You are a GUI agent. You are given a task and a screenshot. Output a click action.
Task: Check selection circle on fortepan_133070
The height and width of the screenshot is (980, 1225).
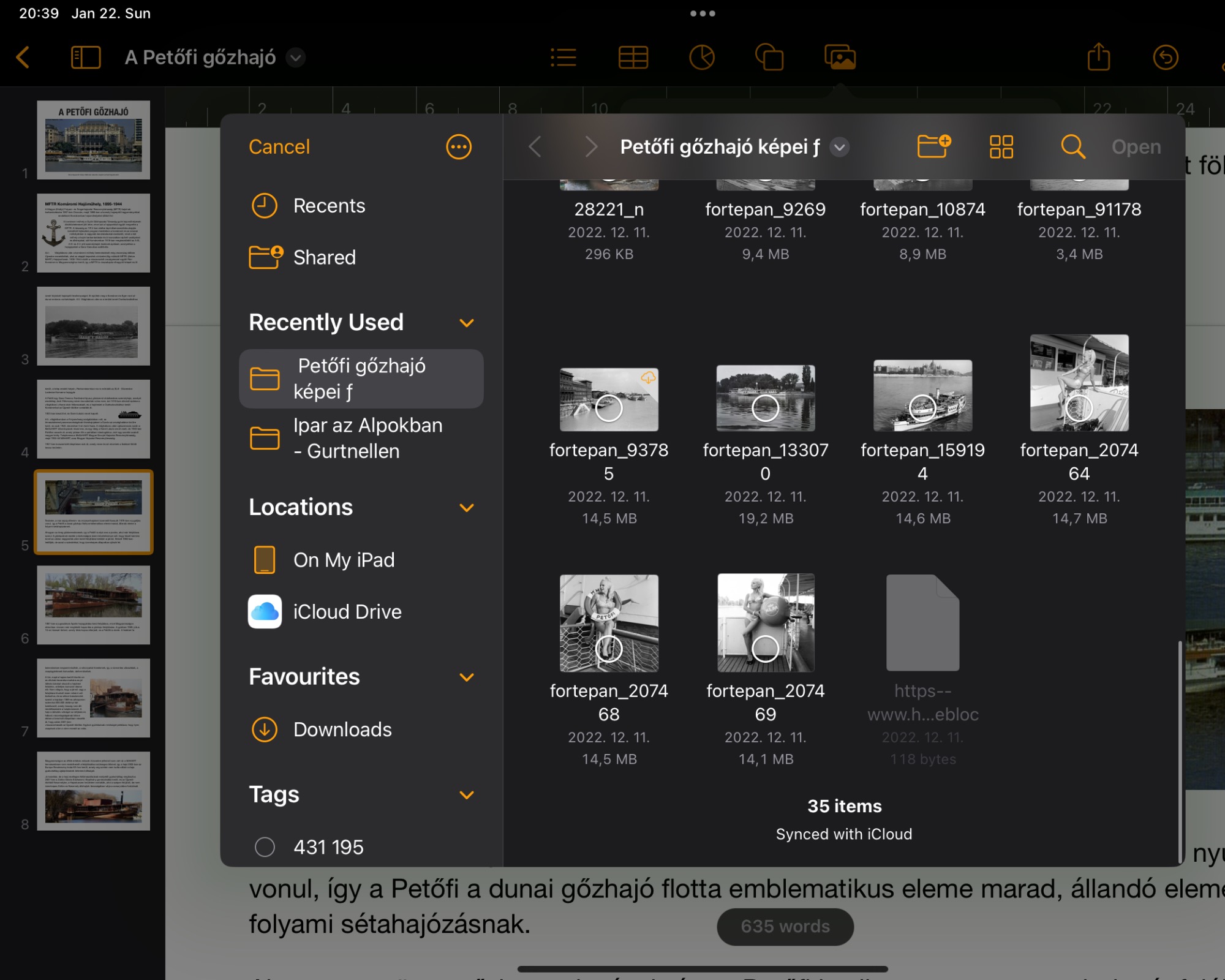pyautogui.click(x=765, y=408)
